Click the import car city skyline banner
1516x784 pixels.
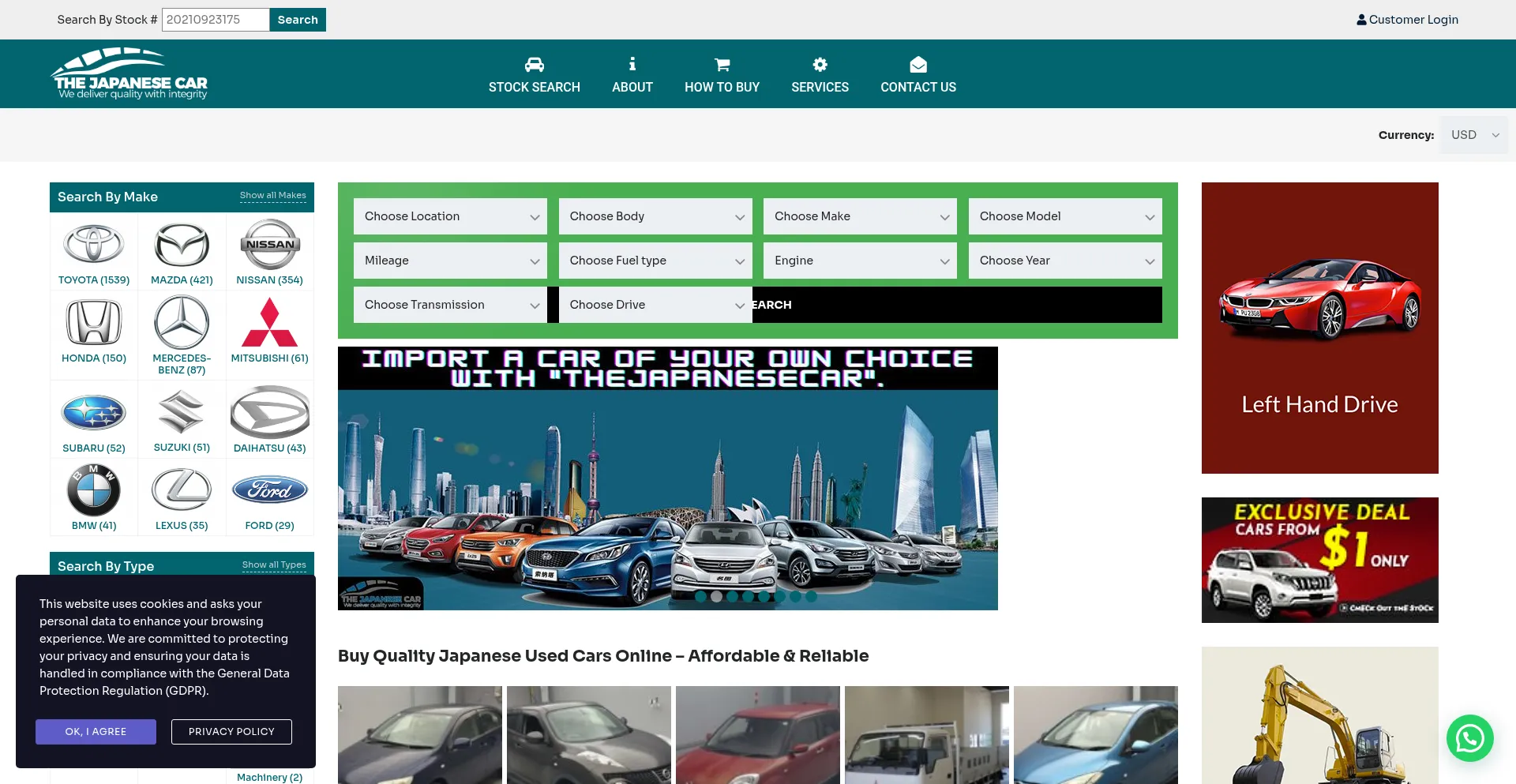[668, 478]
